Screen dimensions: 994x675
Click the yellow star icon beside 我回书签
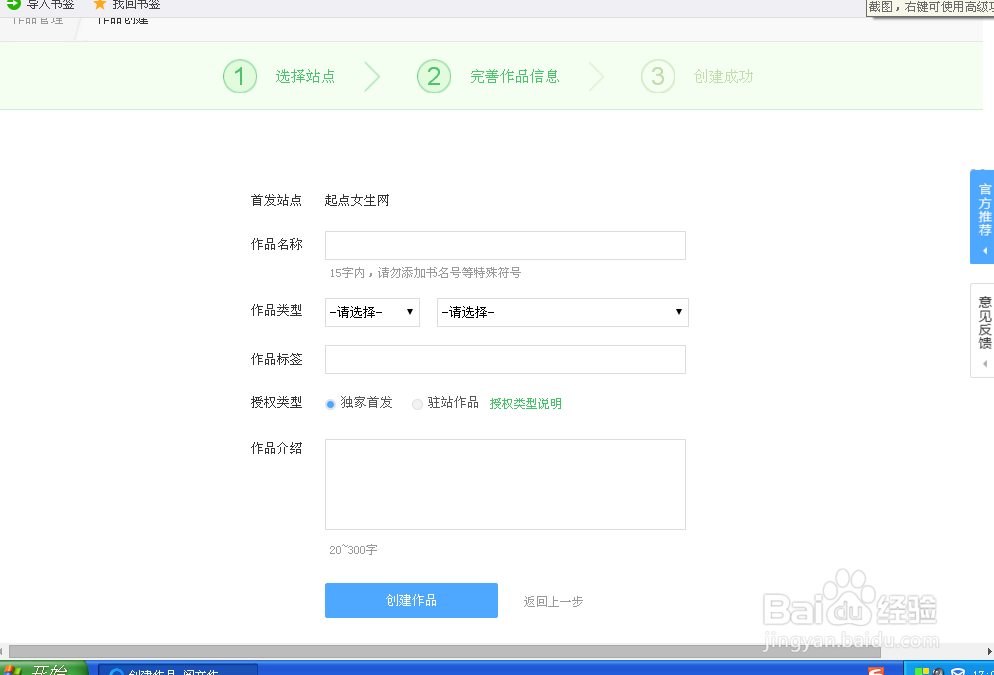point(98,4)
